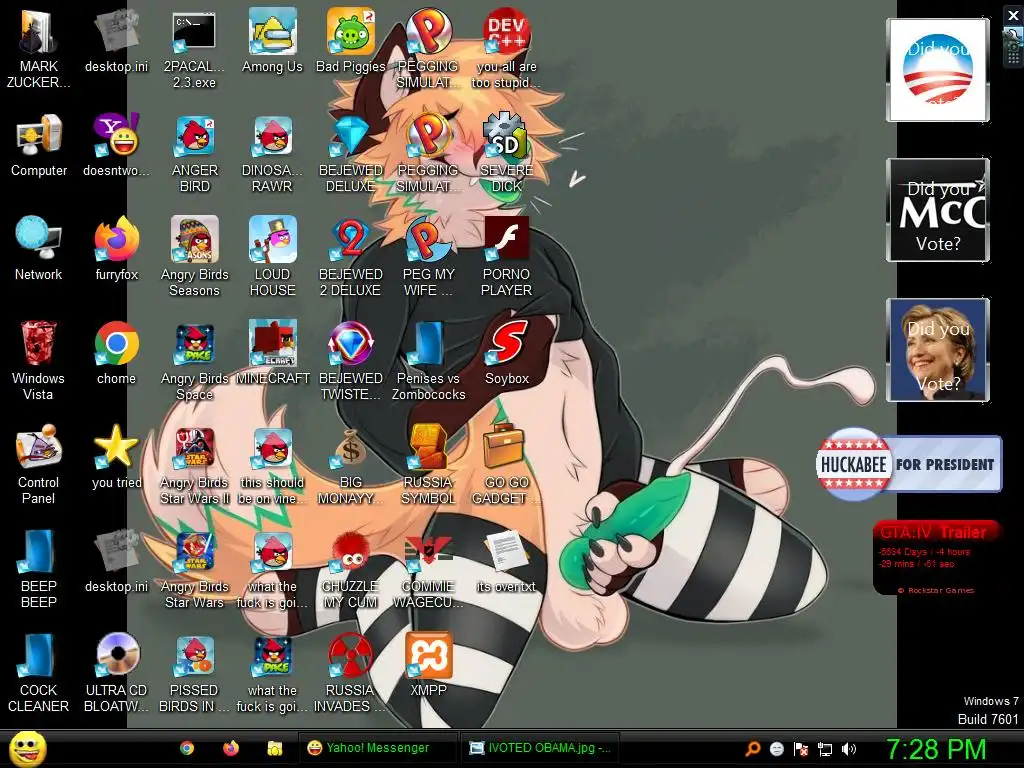Click the Hillary Clinton 'Did you Vote?' gadget

[938, 349]
